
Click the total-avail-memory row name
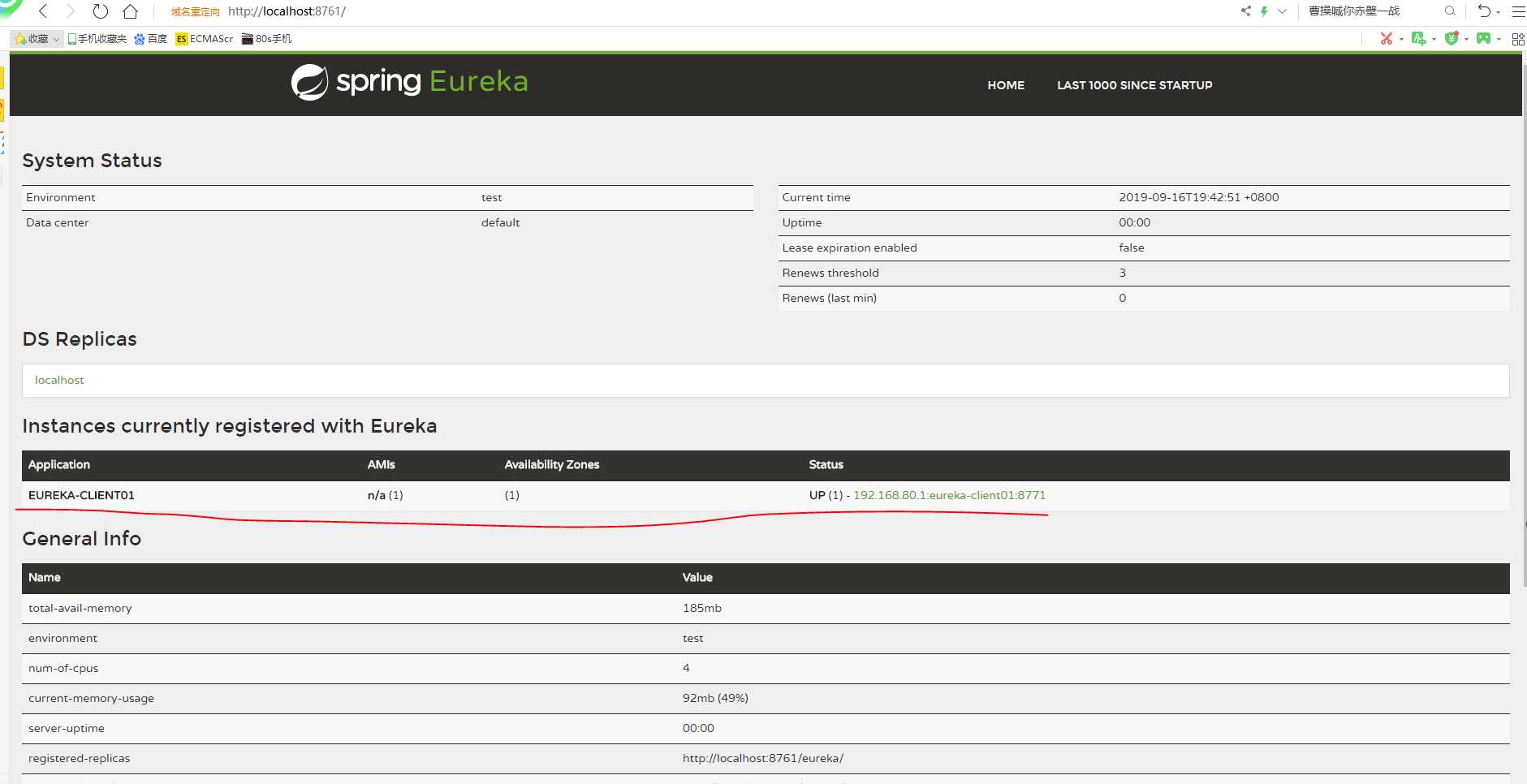[x=80, y=608]
